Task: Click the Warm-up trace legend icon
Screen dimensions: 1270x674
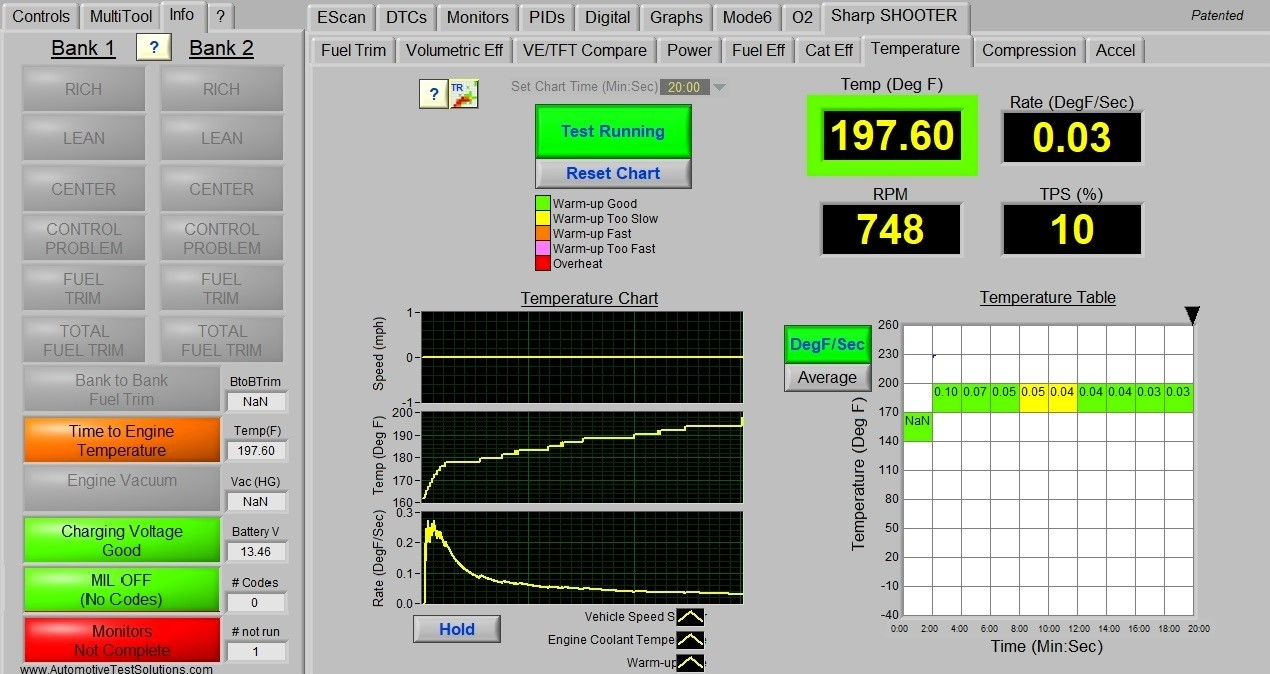Action: point(690,662)
